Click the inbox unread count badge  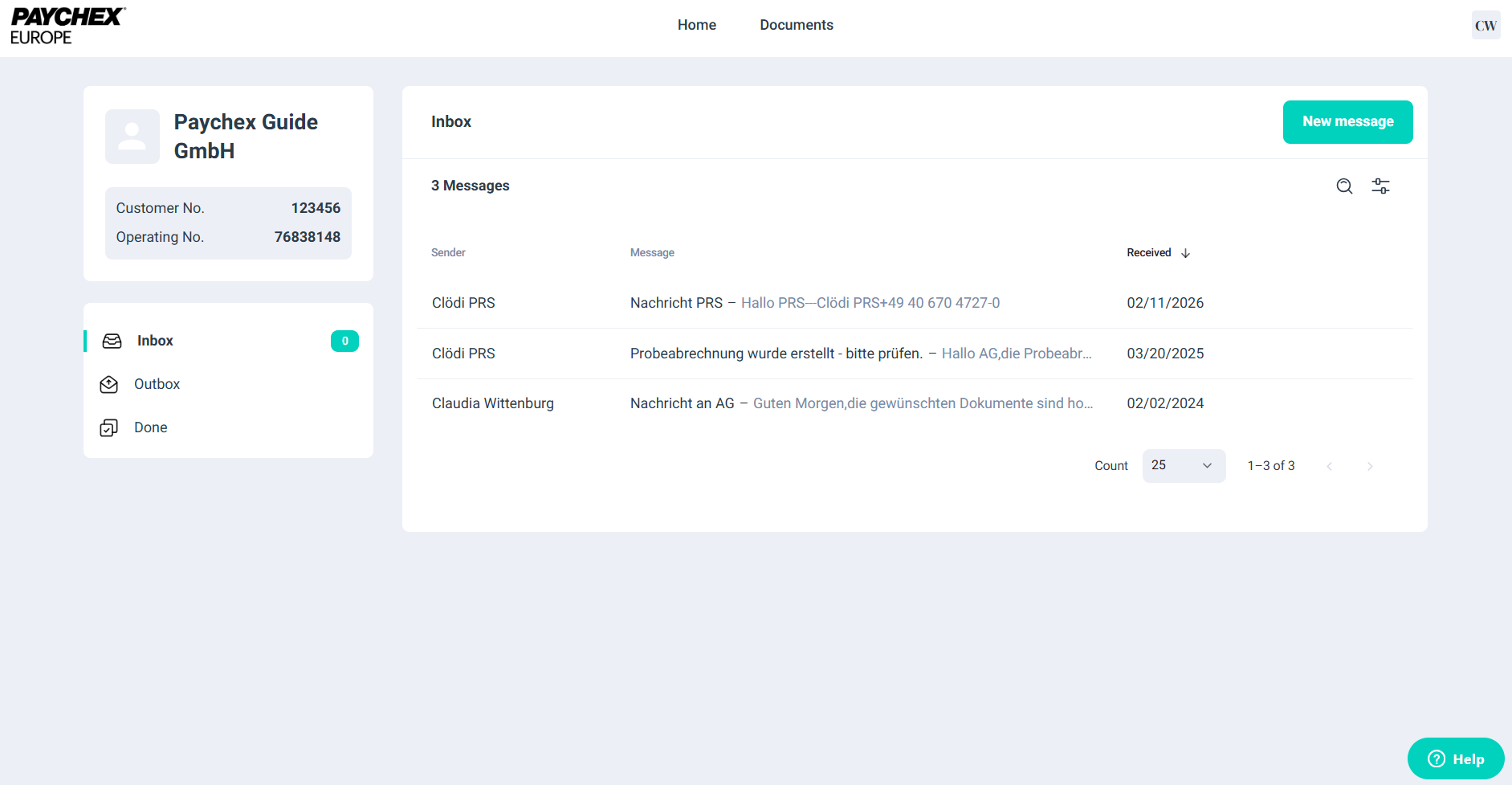[x=344, y=341]
